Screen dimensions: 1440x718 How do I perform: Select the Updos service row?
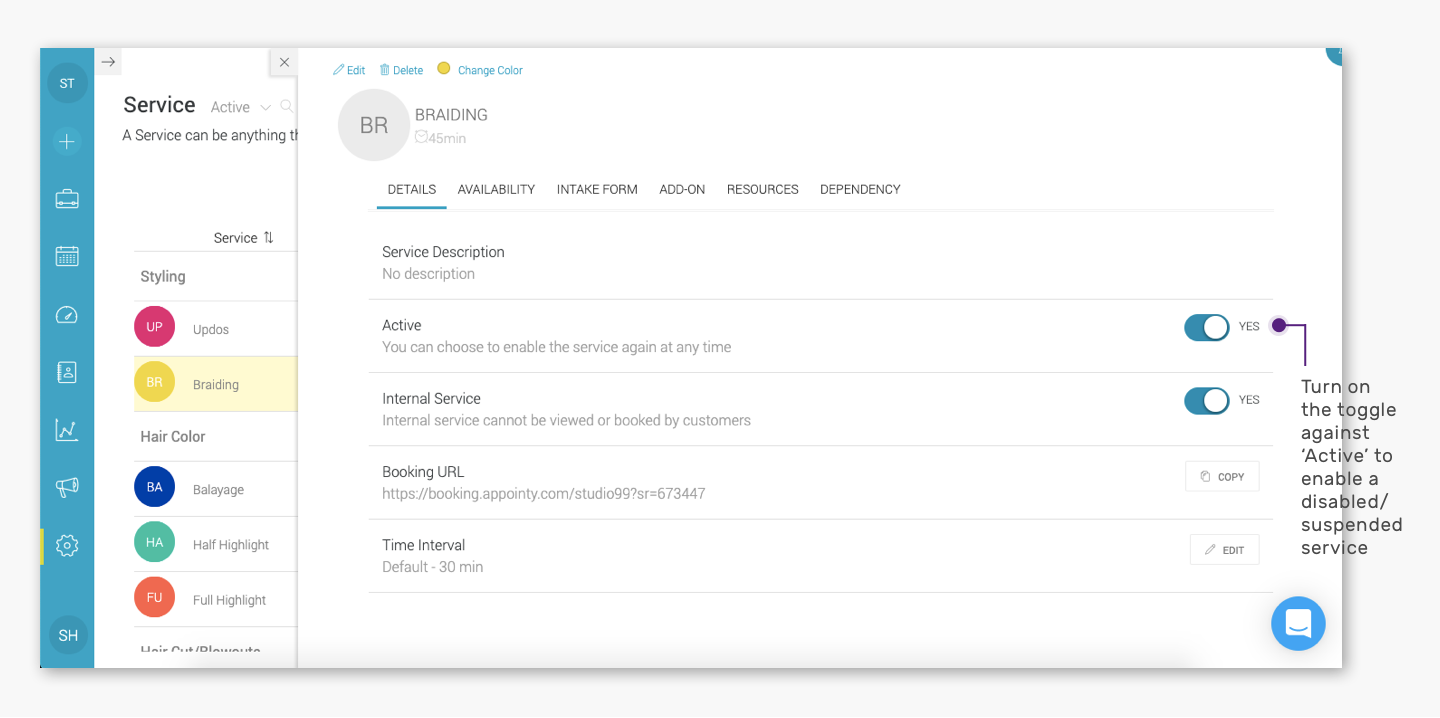tap(215, 329)
